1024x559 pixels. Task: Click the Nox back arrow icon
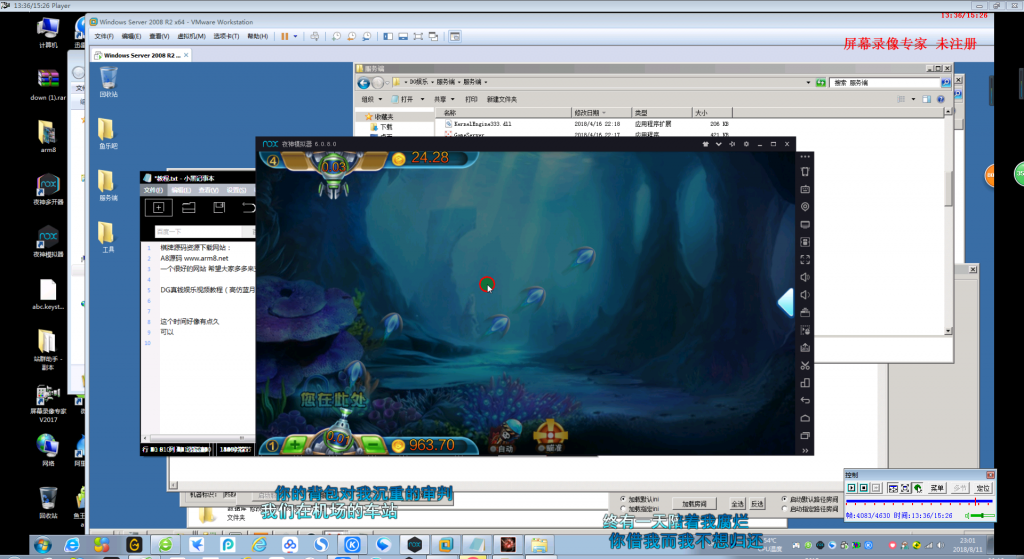pos(805,400)
